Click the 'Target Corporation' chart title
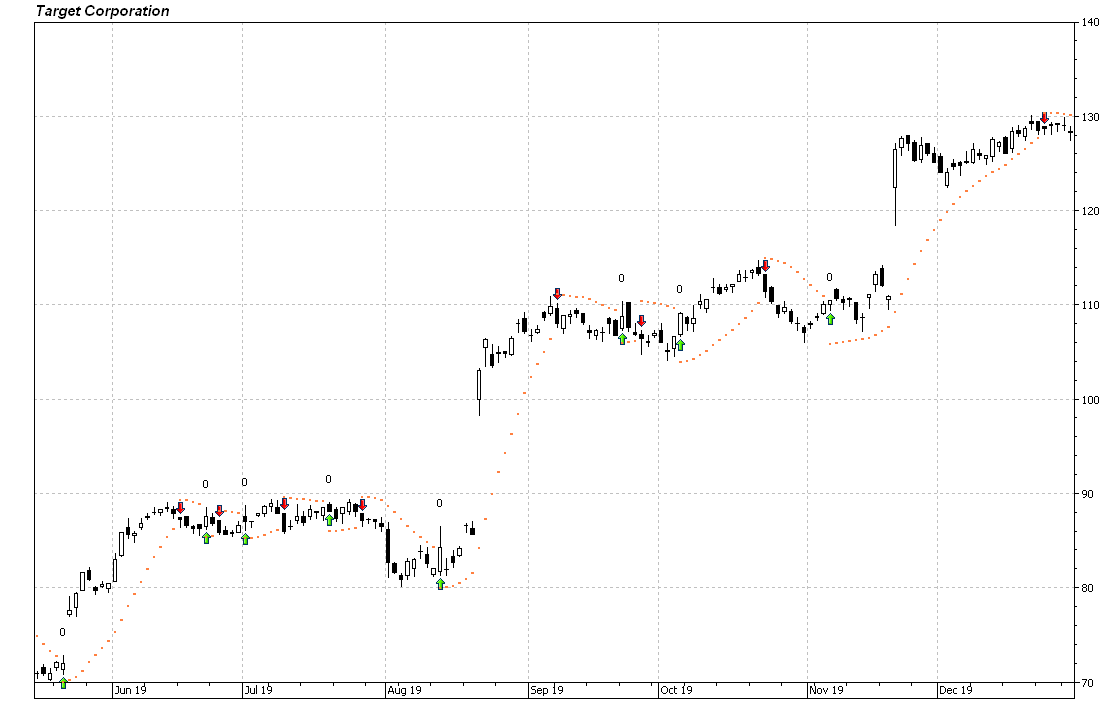Viewport: 1115px width, 704px height. pyautogui.click(x=102, y=11)
